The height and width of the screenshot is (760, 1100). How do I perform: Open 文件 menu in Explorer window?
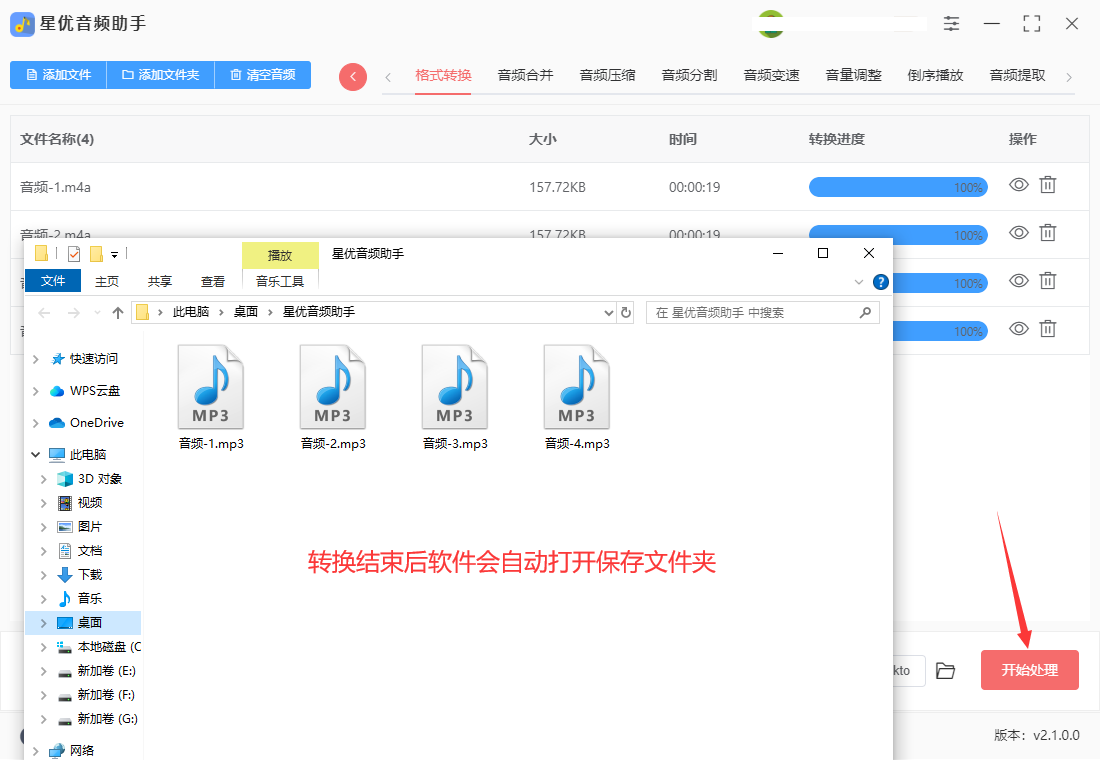click(53, 281)
